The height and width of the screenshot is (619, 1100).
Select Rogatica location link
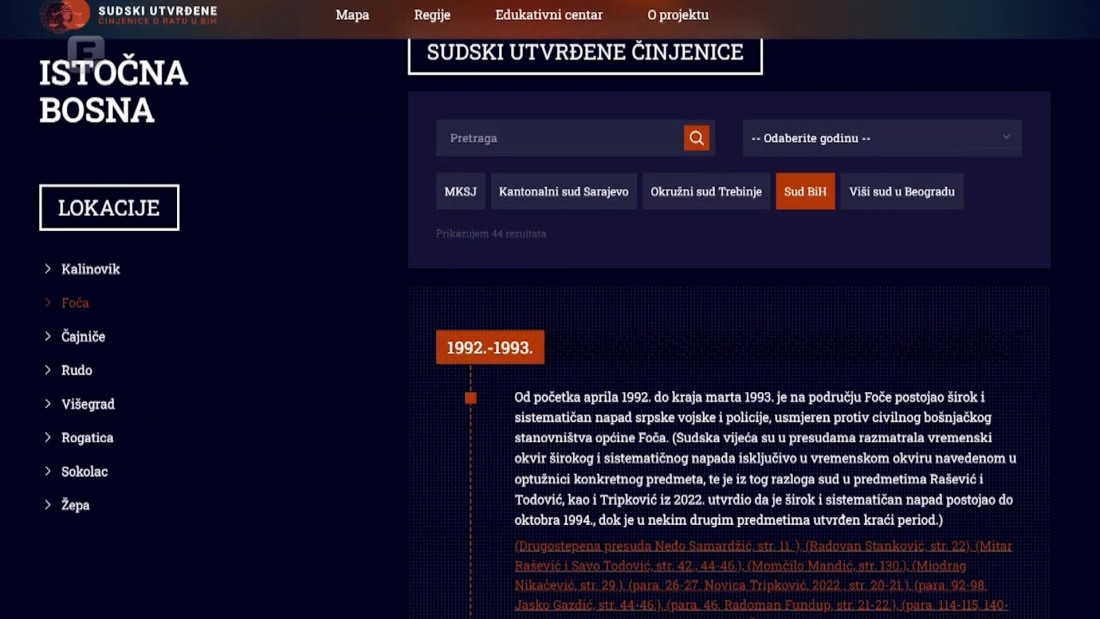click(x=87, y=438)
